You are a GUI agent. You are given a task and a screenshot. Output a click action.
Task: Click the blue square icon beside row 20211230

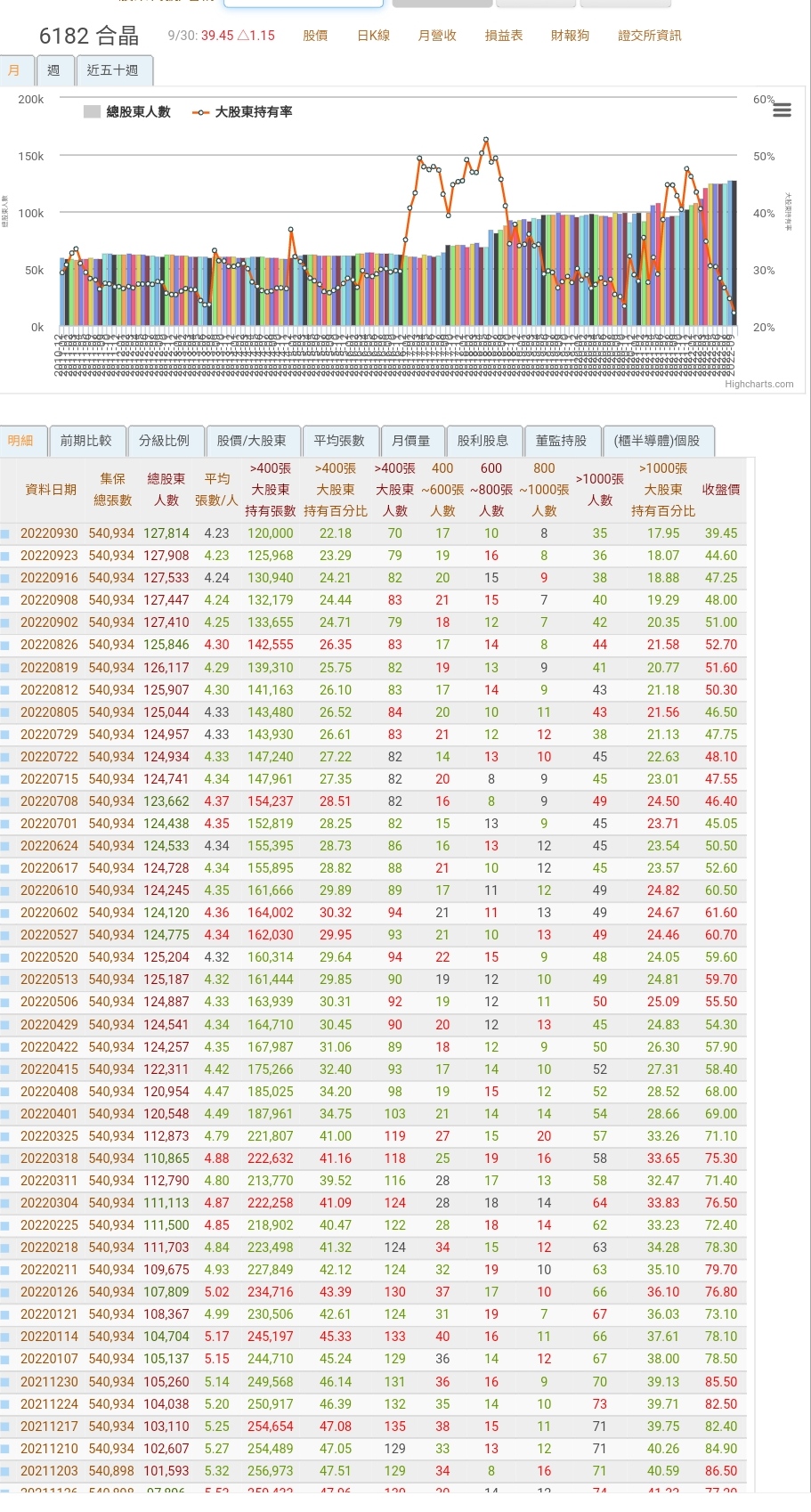[5, 1382]
